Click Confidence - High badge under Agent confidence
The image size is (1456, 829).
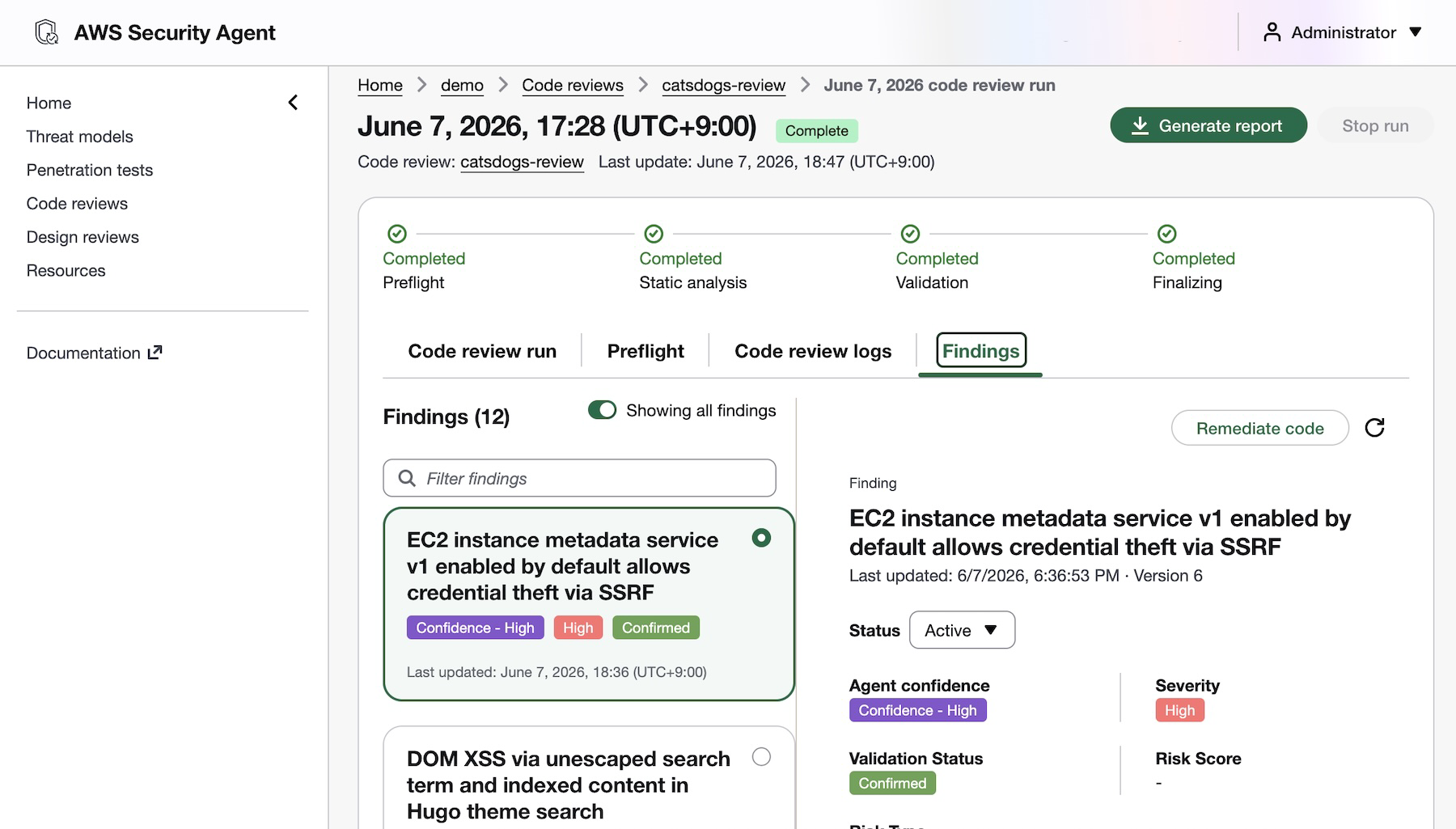coord(917,710)
